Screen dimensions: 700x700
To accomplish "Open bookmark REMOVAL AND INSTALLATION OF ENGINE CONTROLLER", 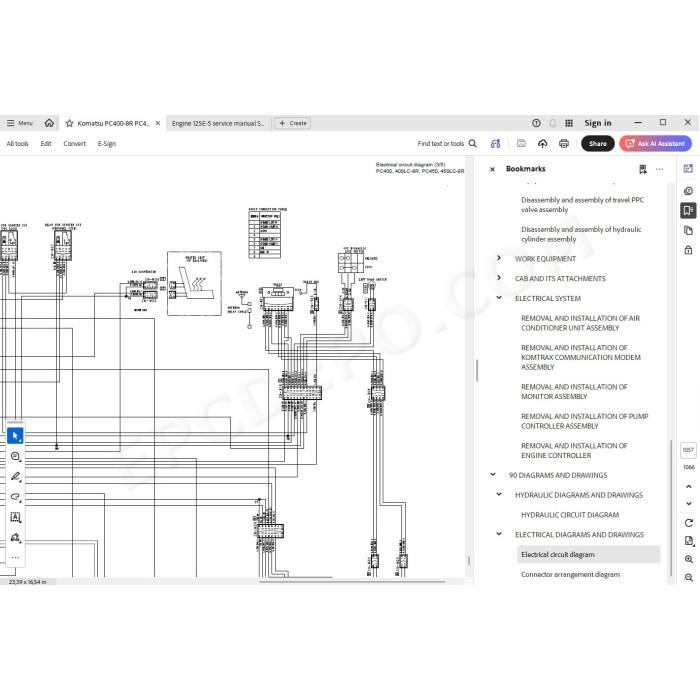I will pyautogui.click(x=574, y=450).
